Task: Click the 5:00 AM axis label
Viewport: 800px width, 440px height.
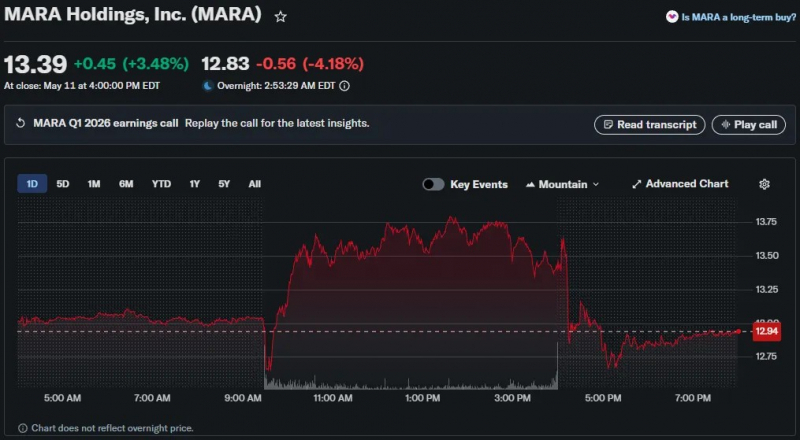Action: pyautogui.click(x=62, y=398)
